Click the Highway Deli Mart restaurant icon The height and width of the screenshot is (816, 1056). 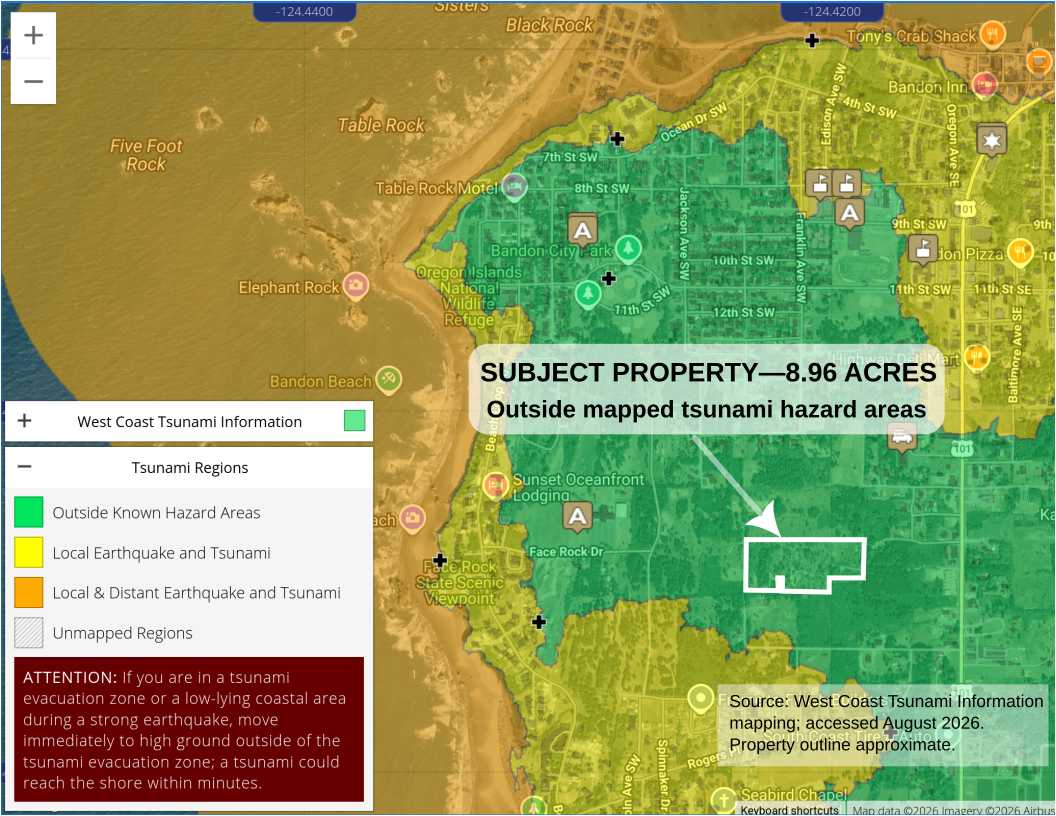(x=976, y=357)
